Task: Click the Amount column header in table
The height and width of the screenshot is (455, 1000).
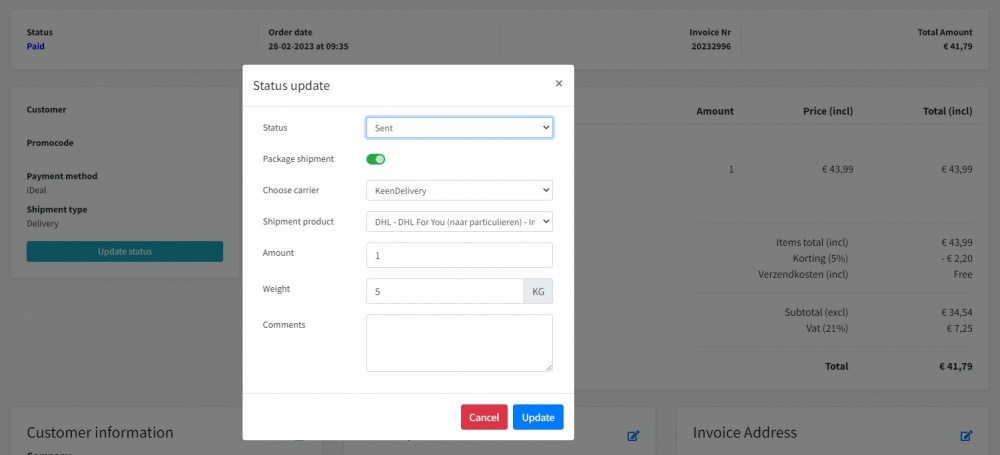Action: [x=715, y=111]
